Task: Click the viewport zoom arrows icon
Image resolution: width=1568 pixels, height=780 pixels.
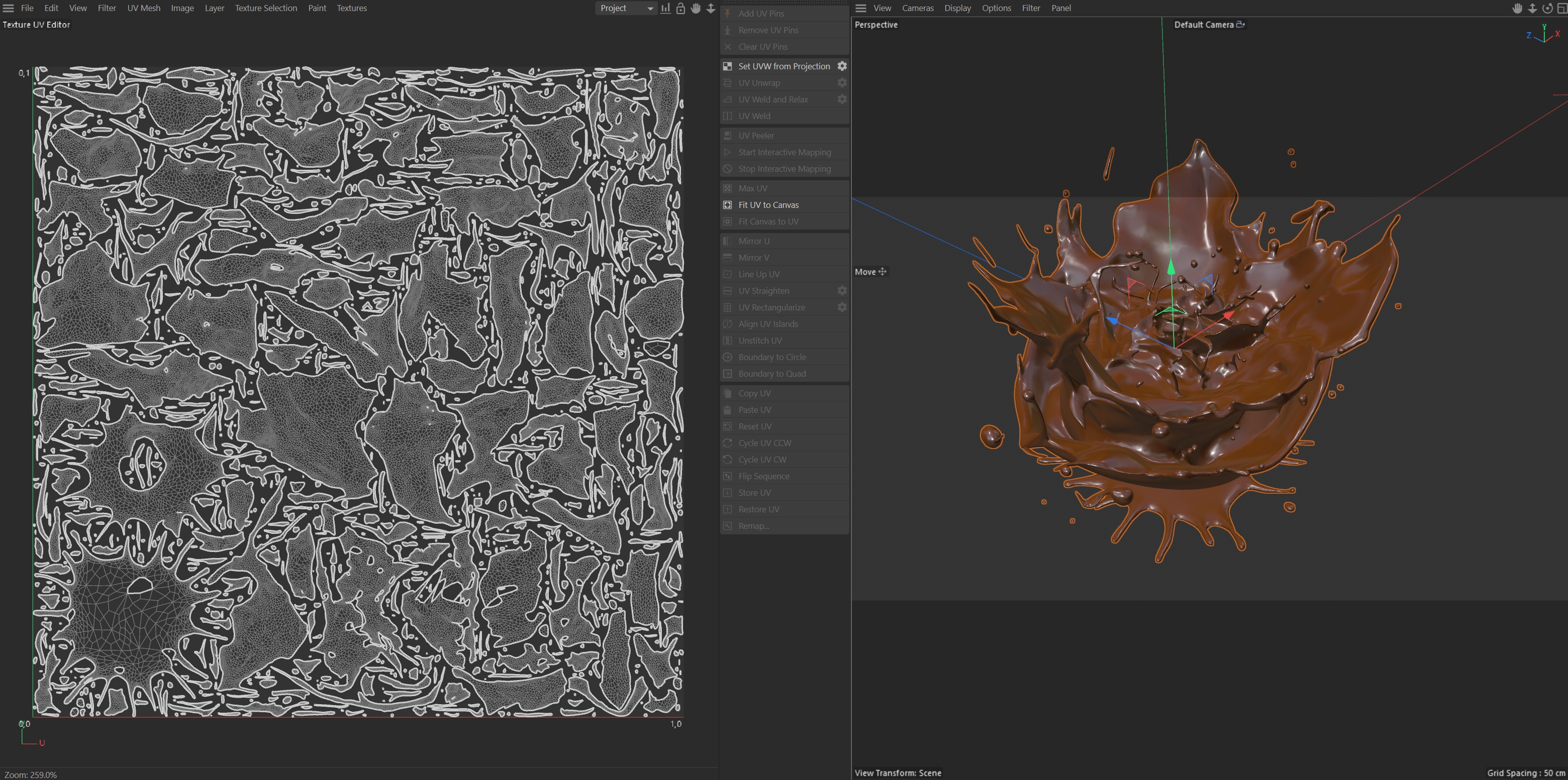Action: (x=1532, y=8)
